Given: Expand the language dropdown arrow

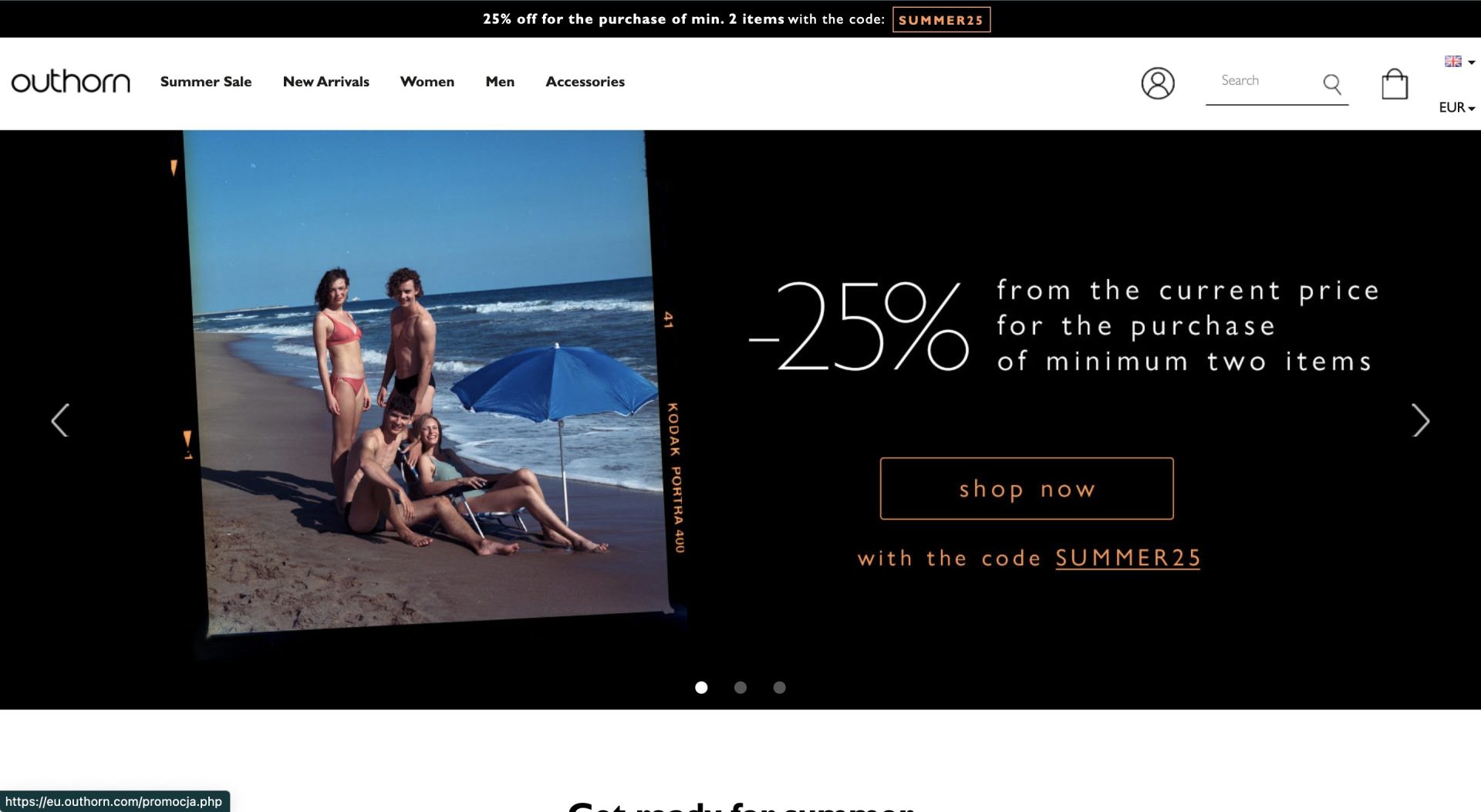Looking at the screenshot, I should click(1472, 62).
